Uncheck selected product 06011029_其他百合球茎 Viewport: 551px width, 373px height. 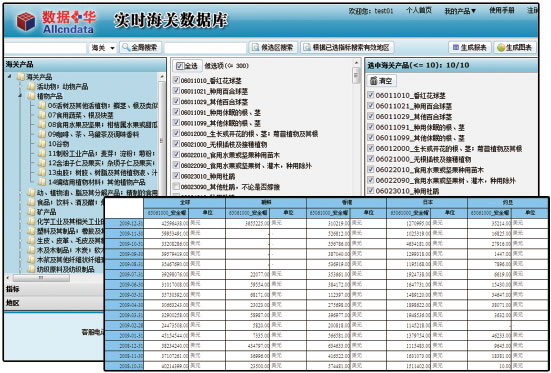tap(370, 116)
